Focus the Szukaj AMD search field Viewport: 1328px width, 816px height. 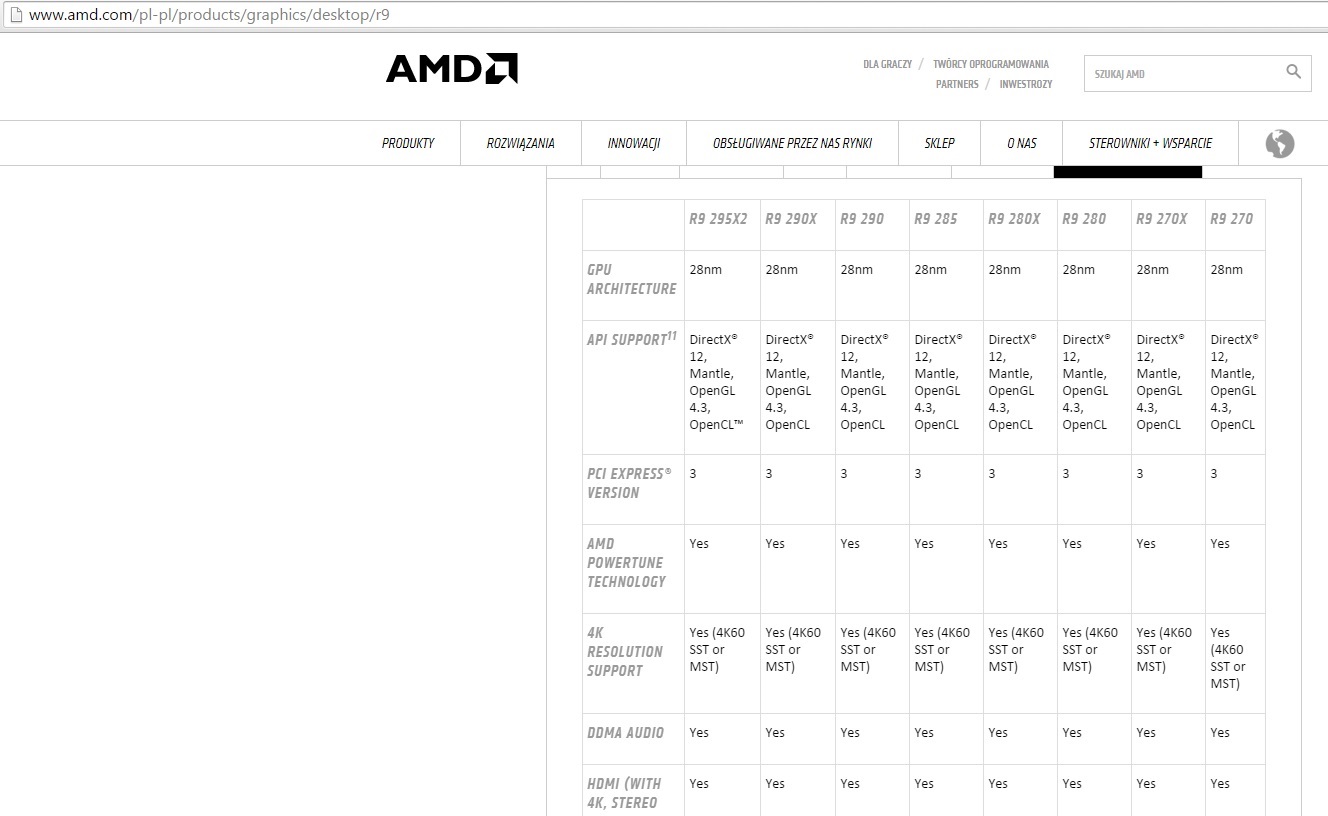(x=1180, y=74)
